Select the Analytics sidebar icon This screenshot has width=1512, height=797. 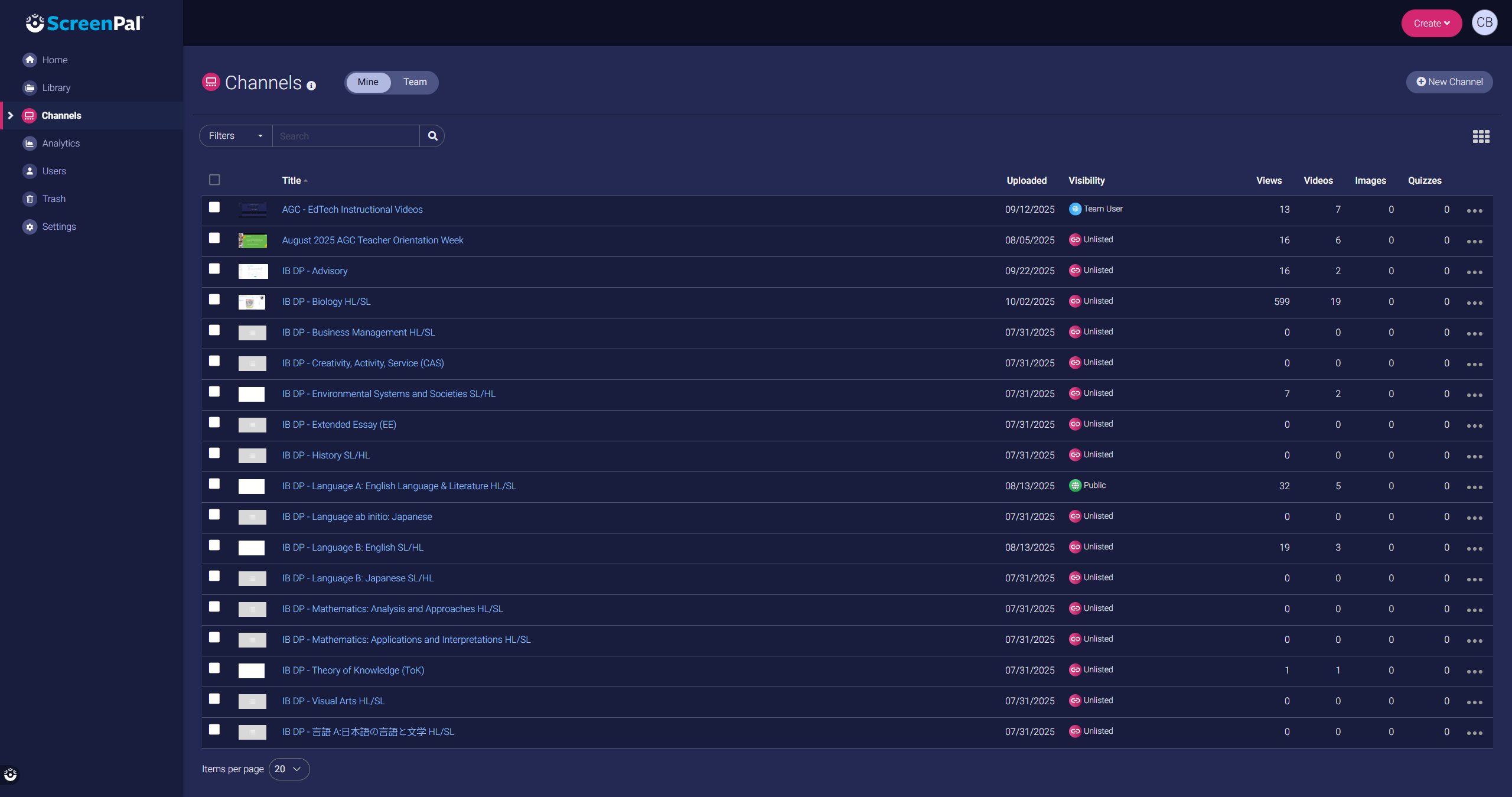coord(29,143)
